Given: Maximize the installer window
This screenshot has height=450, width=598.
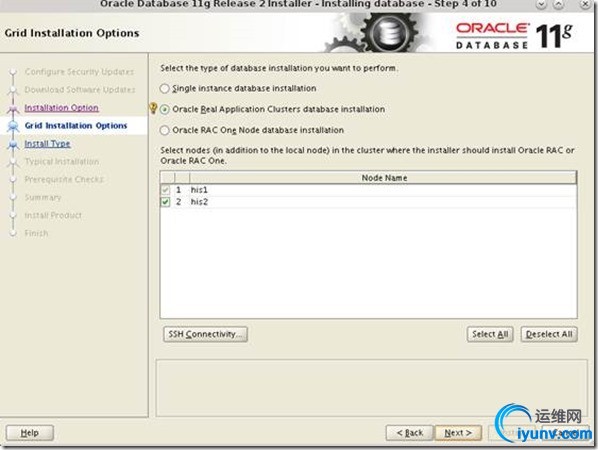Looking at the screenshot, I should (558, 4).
